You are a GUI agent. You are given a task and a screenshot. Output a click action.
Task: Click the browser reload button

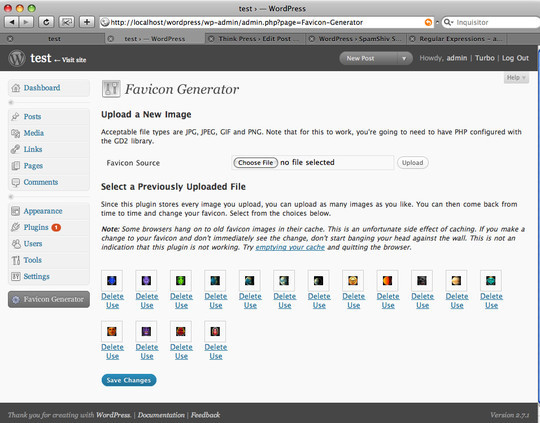46,22
